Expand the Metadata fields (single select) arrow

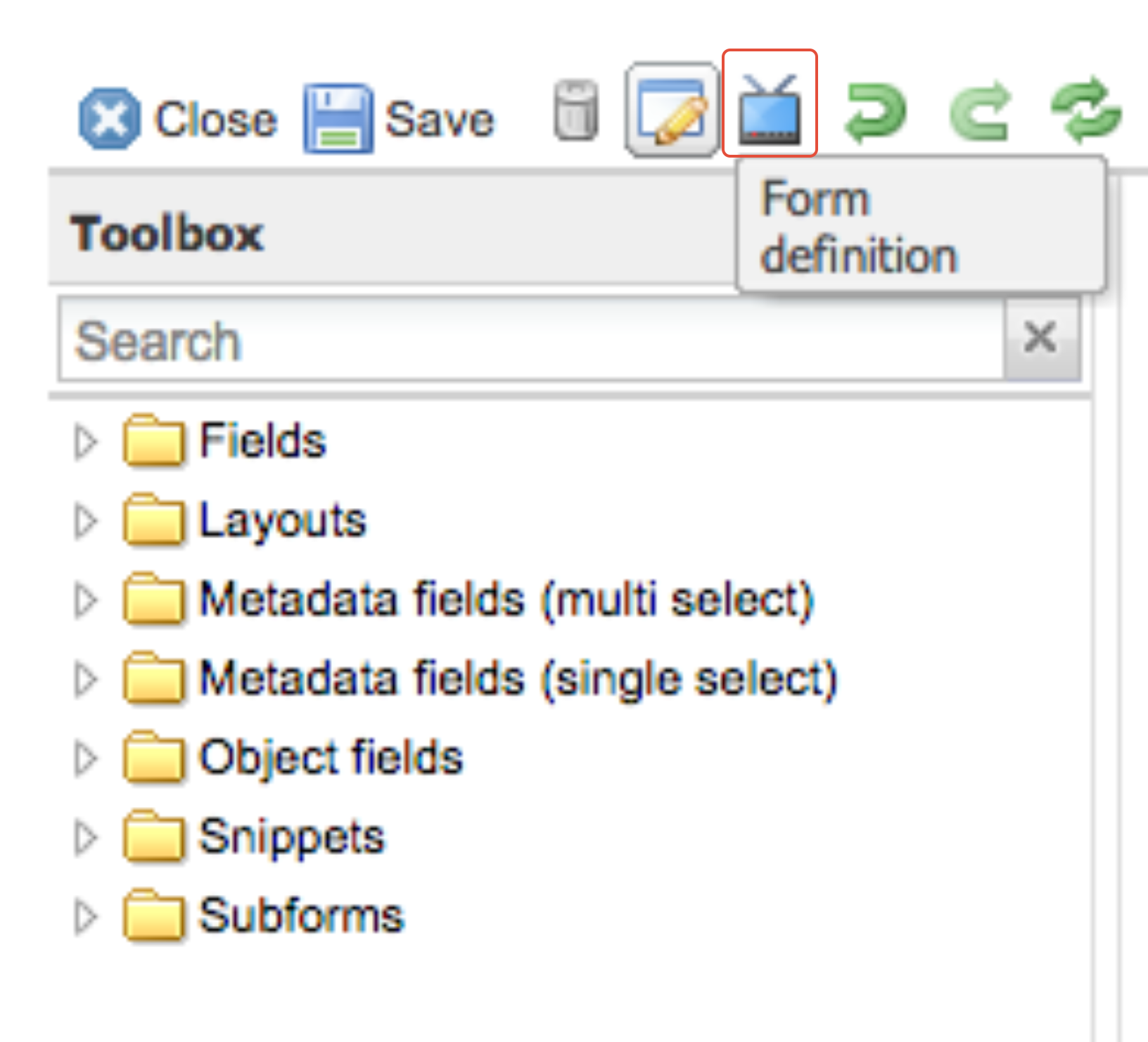click(x=86, y=680)
